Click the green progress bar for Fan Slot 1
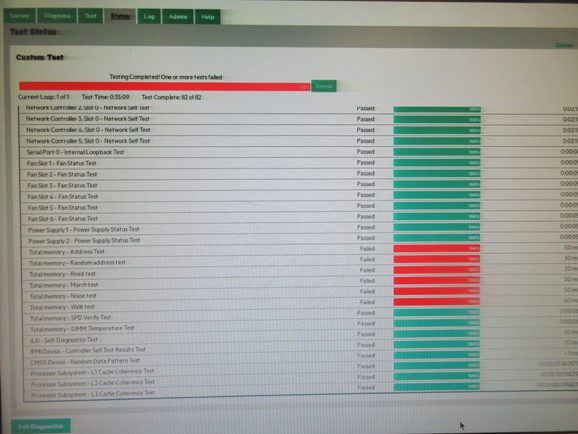Image resolution: width=578 pixels, height=434 pixels. point(437,163)
